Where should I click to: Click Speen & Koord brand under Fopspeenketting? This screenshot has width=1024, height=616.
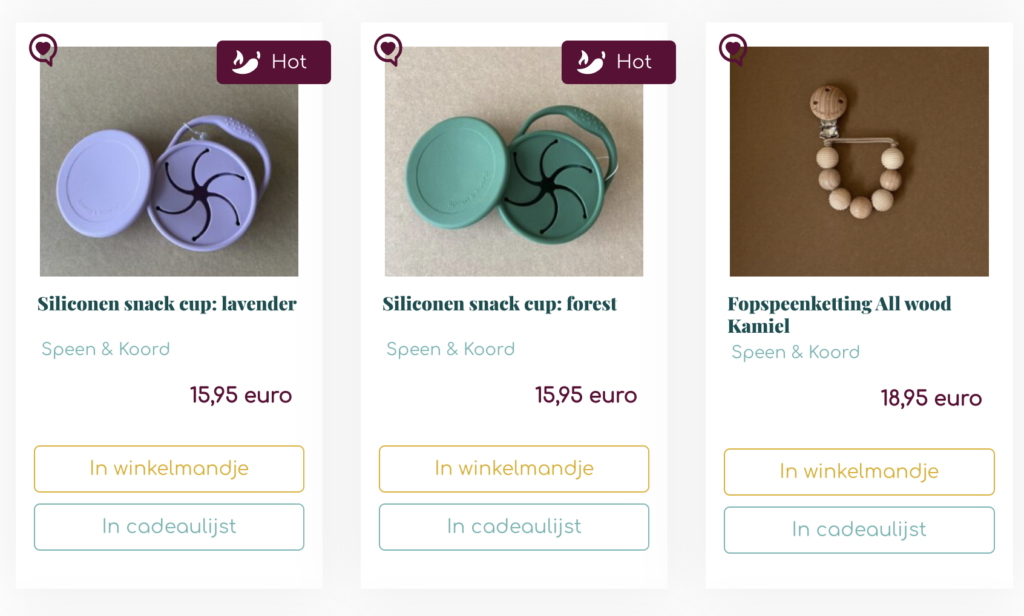click(x=795, y=353)
